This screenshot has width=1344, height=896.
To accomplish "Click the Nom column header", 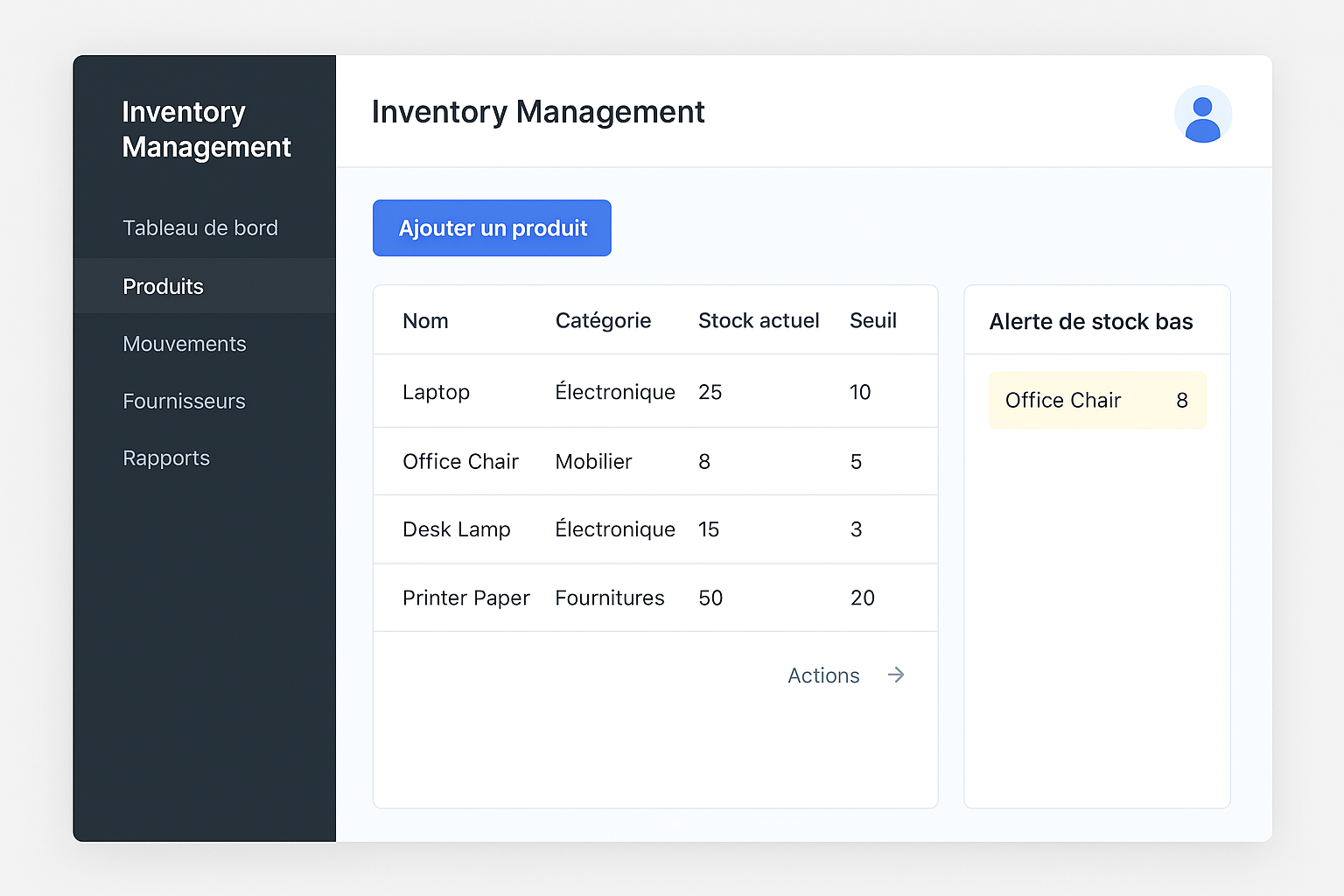I will coord(425,321).
